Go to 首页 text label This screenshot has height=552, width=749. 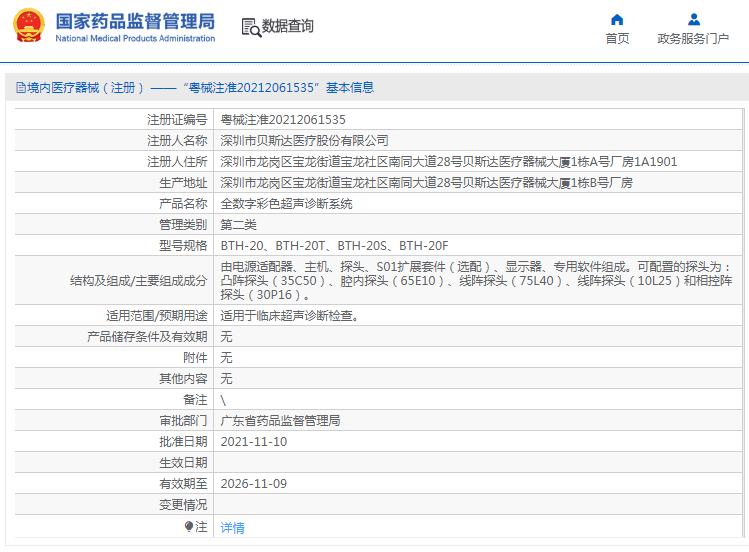pos(617,39)
